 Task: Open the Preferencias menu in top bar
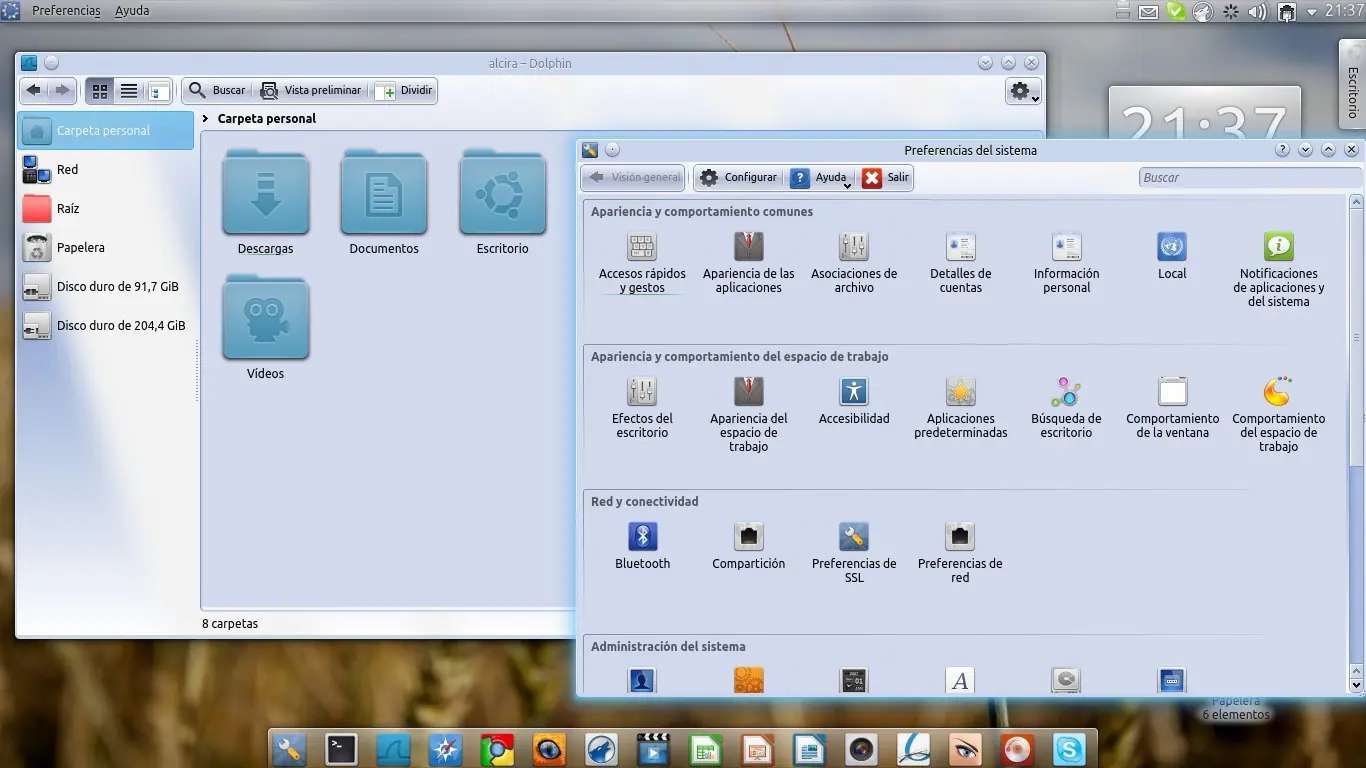point(66,11)
